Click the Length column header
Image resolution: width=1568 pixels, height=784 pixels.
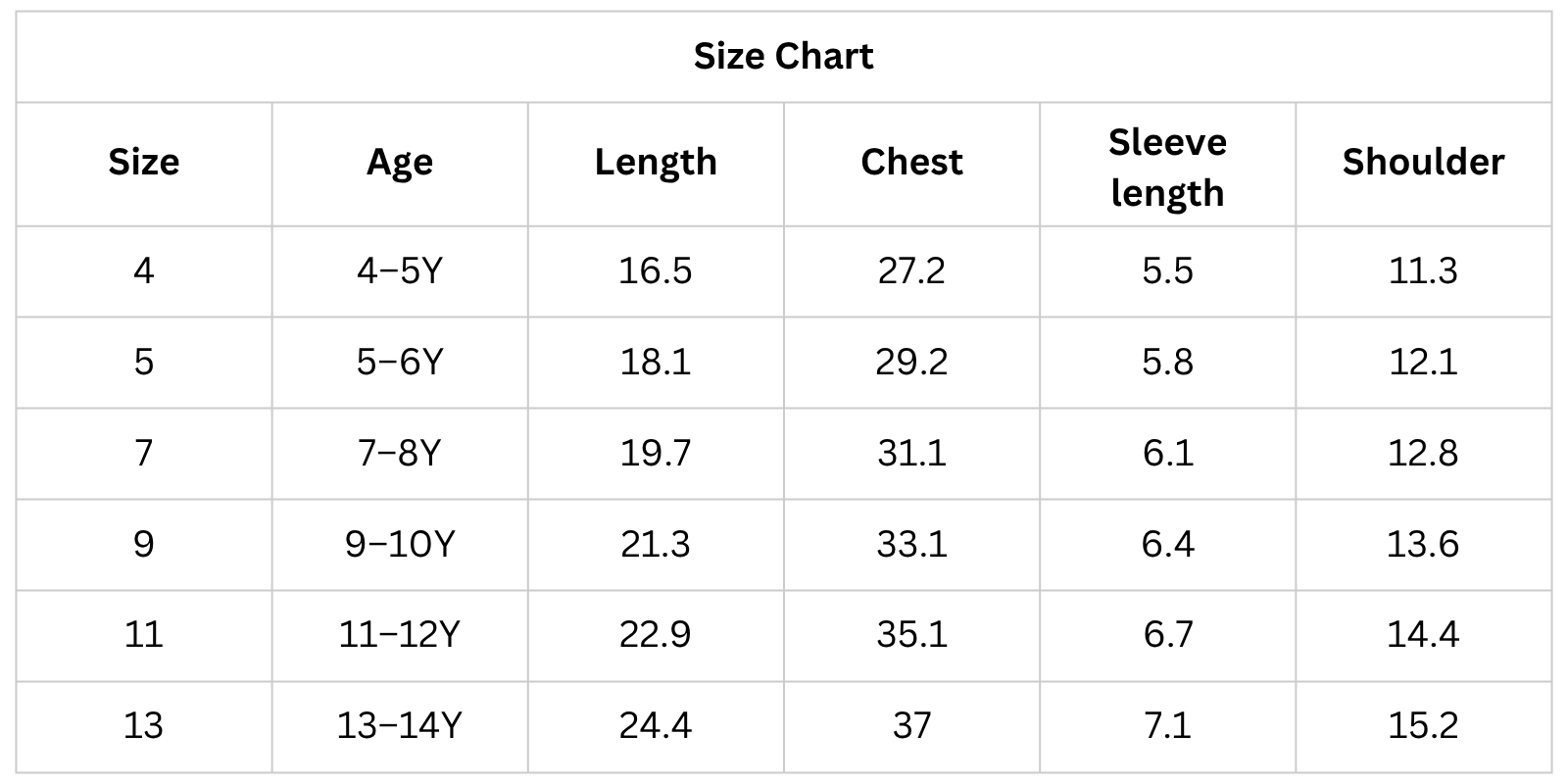pyautogui.click(x=656, y=162)
